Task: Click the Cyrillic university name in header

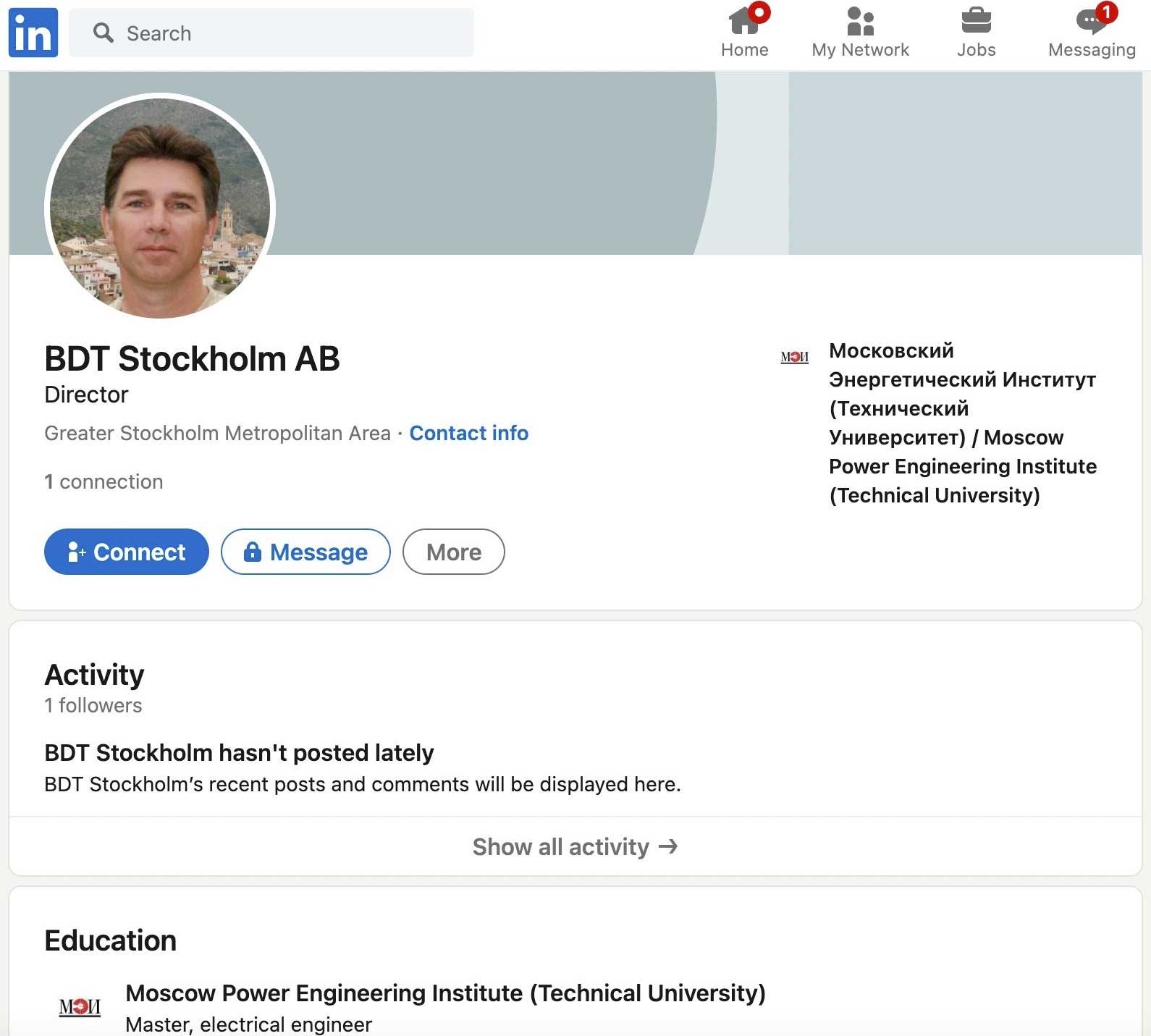Action: pyautogui.click(x=962, y=423)
